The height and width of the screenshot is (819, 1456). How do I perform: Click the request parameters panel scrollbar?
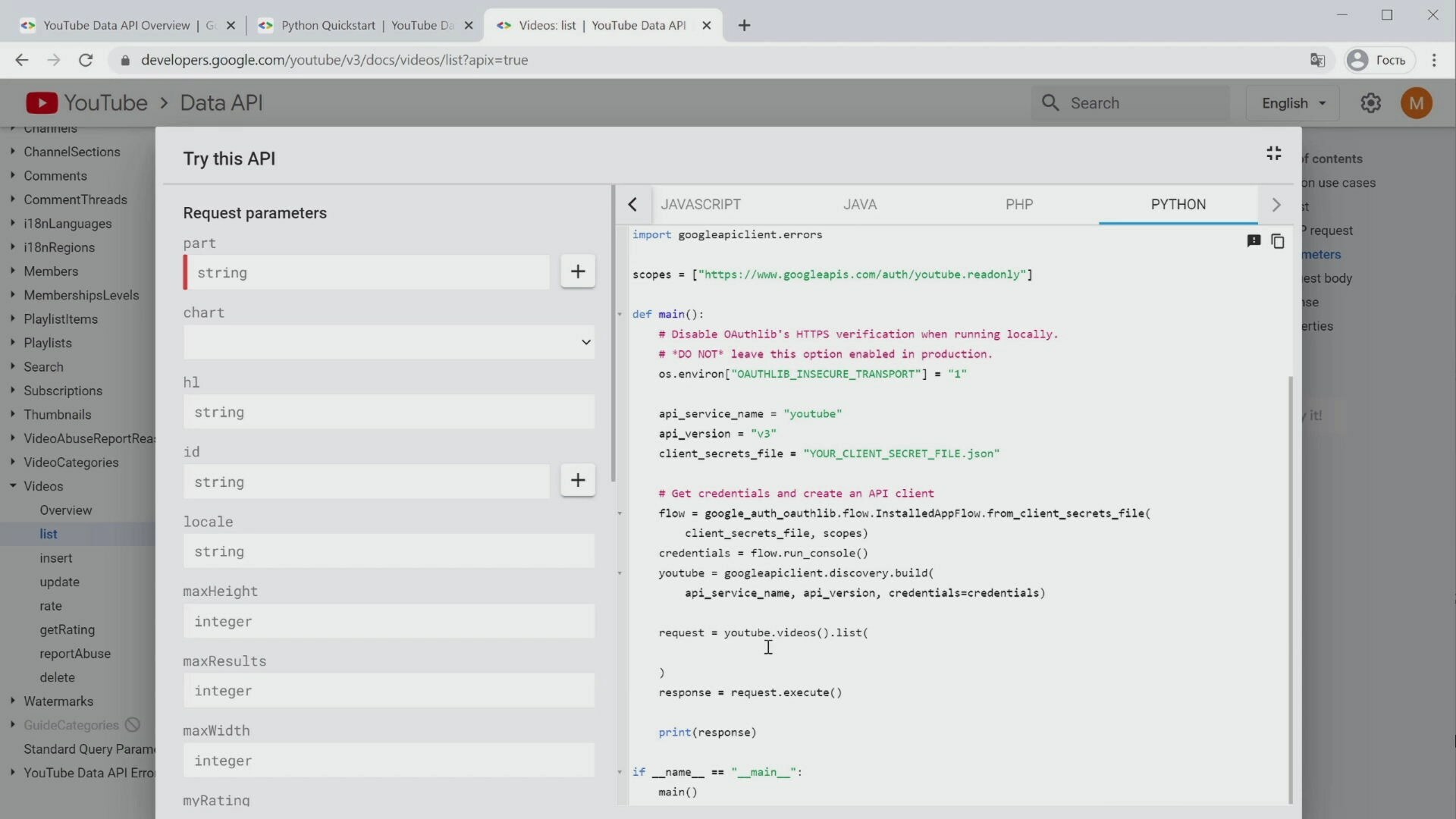coord(613,334)
